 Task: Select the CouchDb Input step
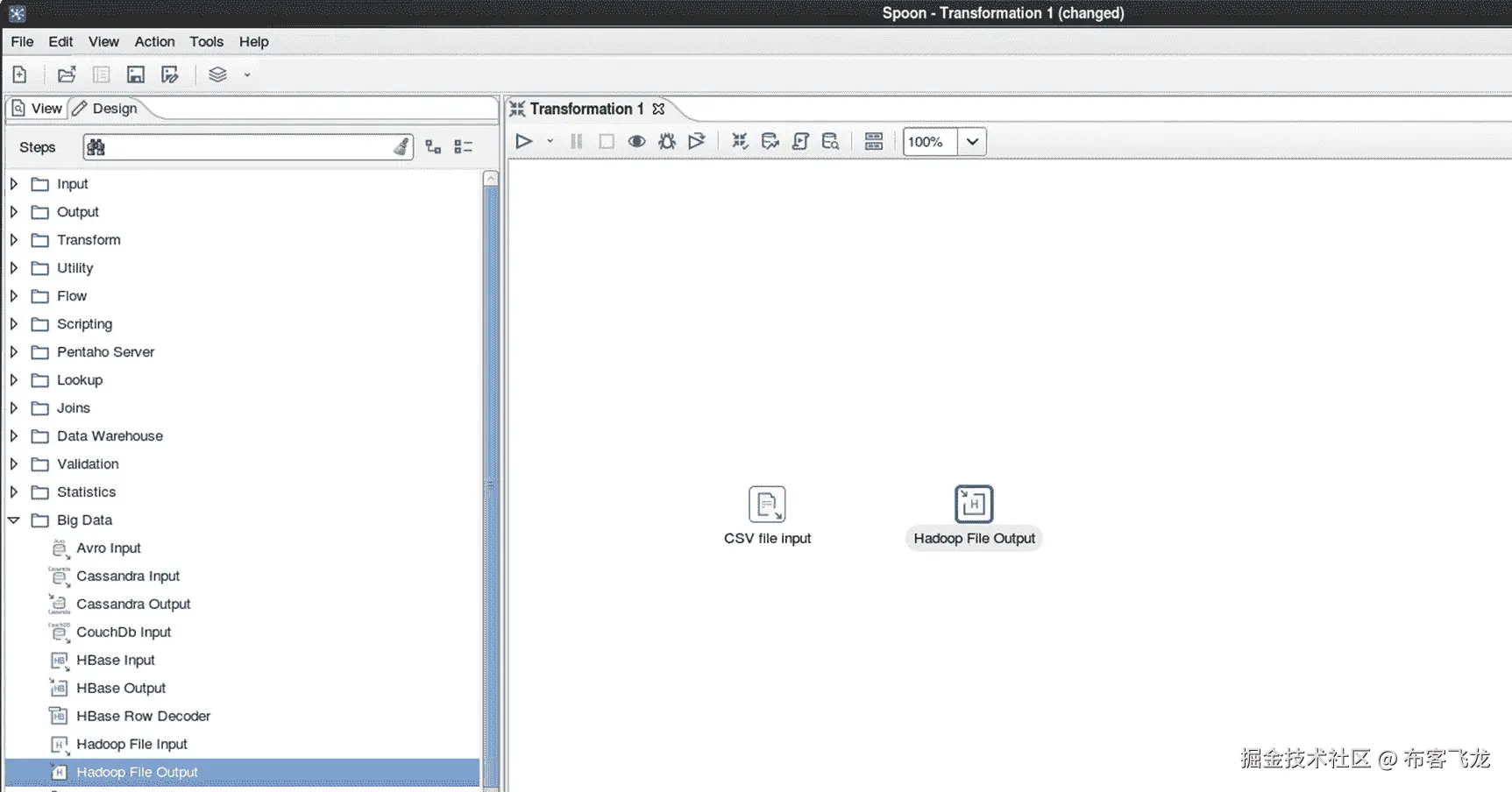pos(124,633)
